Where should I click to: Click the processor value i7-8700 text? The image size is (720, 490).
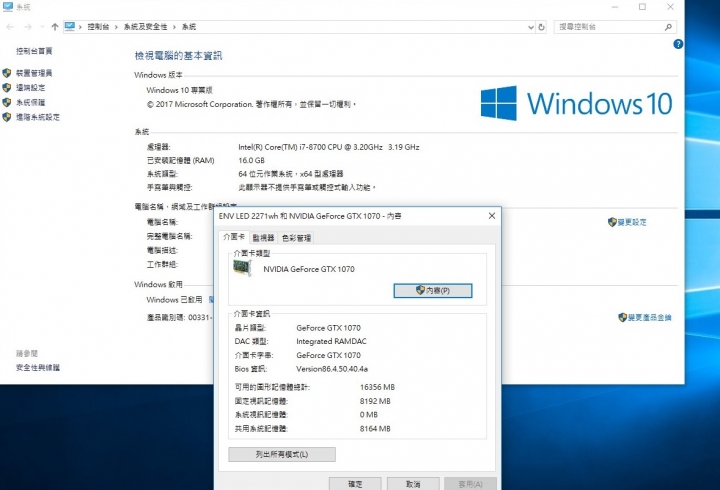[x=329, y=147]
